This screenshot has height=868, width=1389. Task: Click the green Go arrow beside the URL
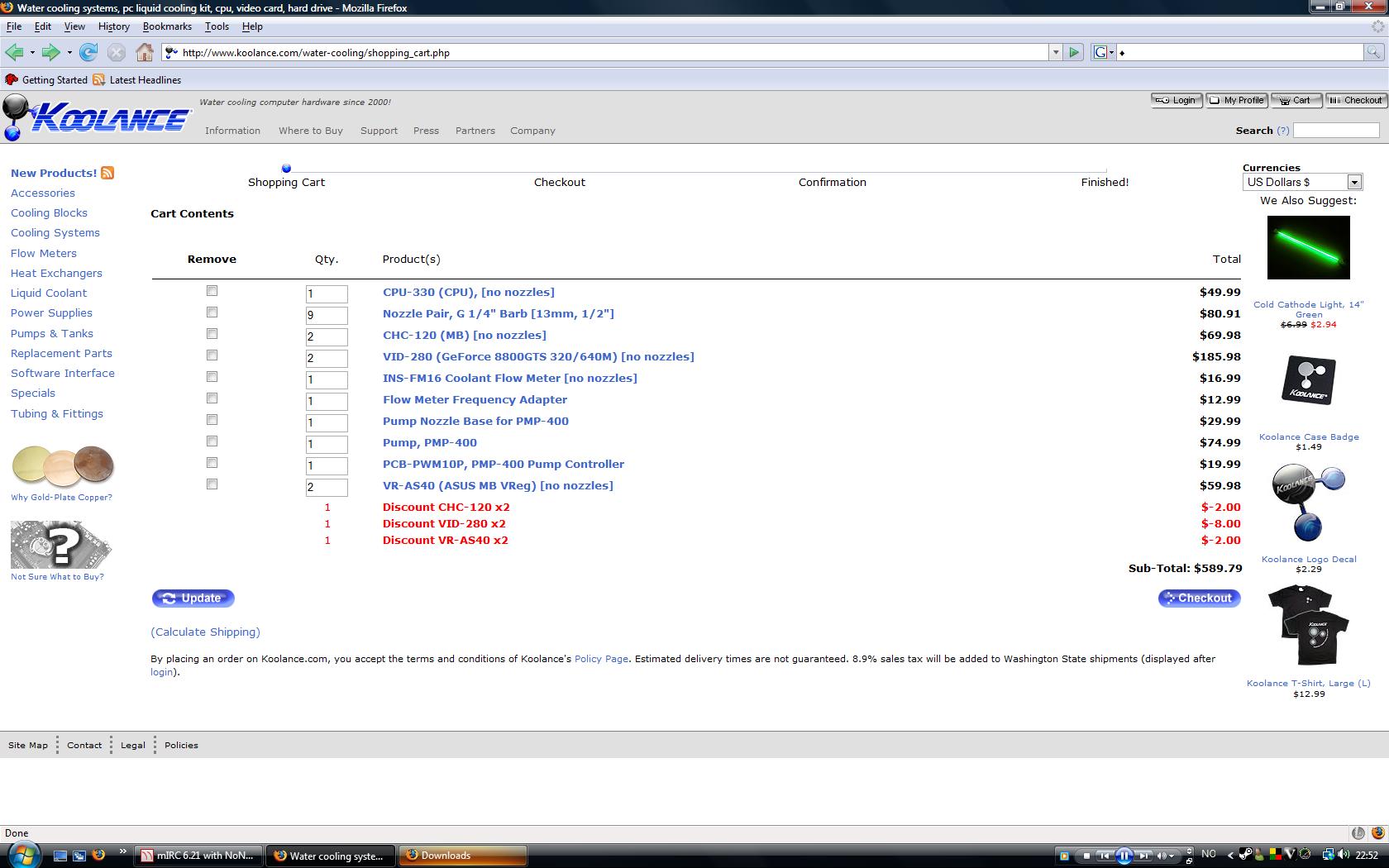(1074, 52)
